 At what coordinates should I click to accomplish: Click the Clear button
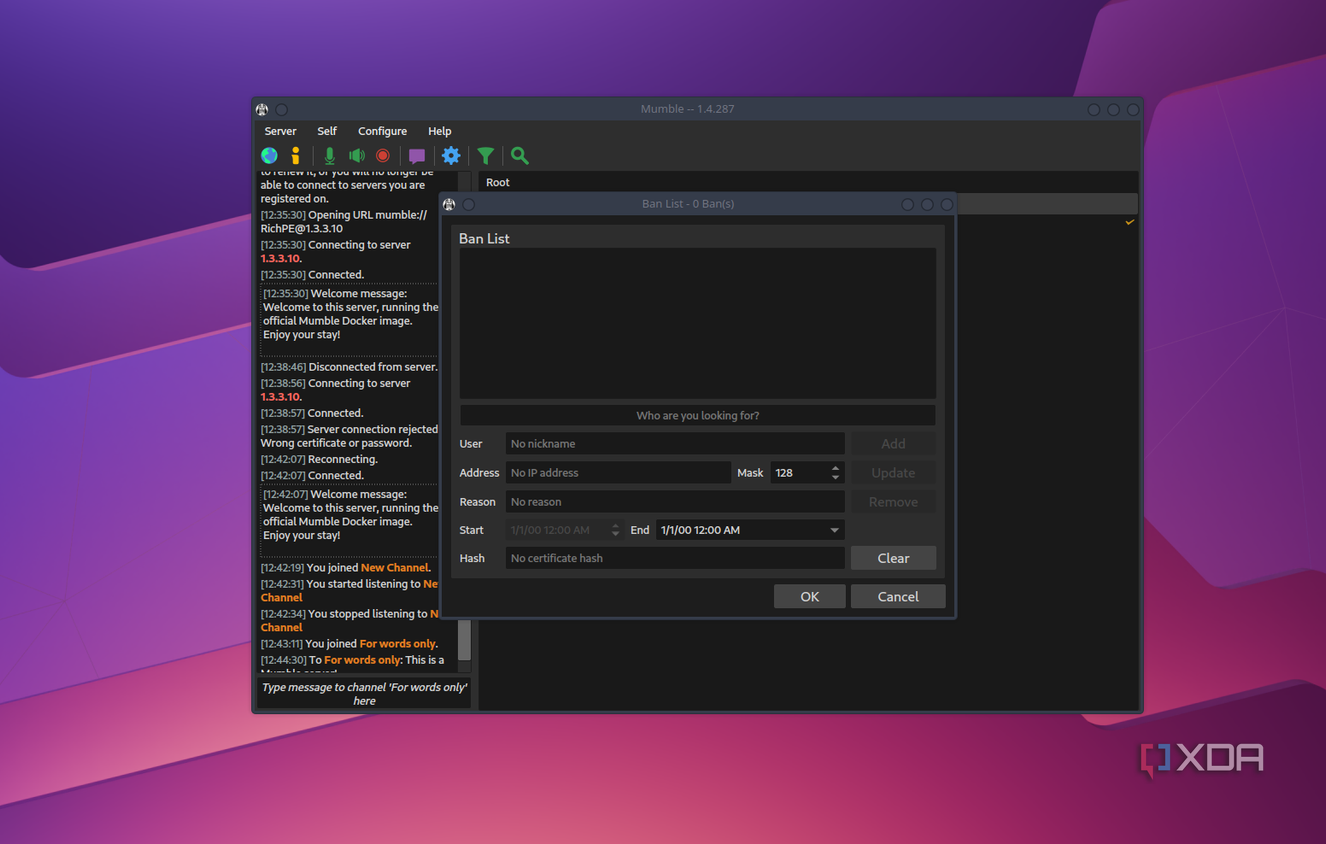[x=893, y=558]
